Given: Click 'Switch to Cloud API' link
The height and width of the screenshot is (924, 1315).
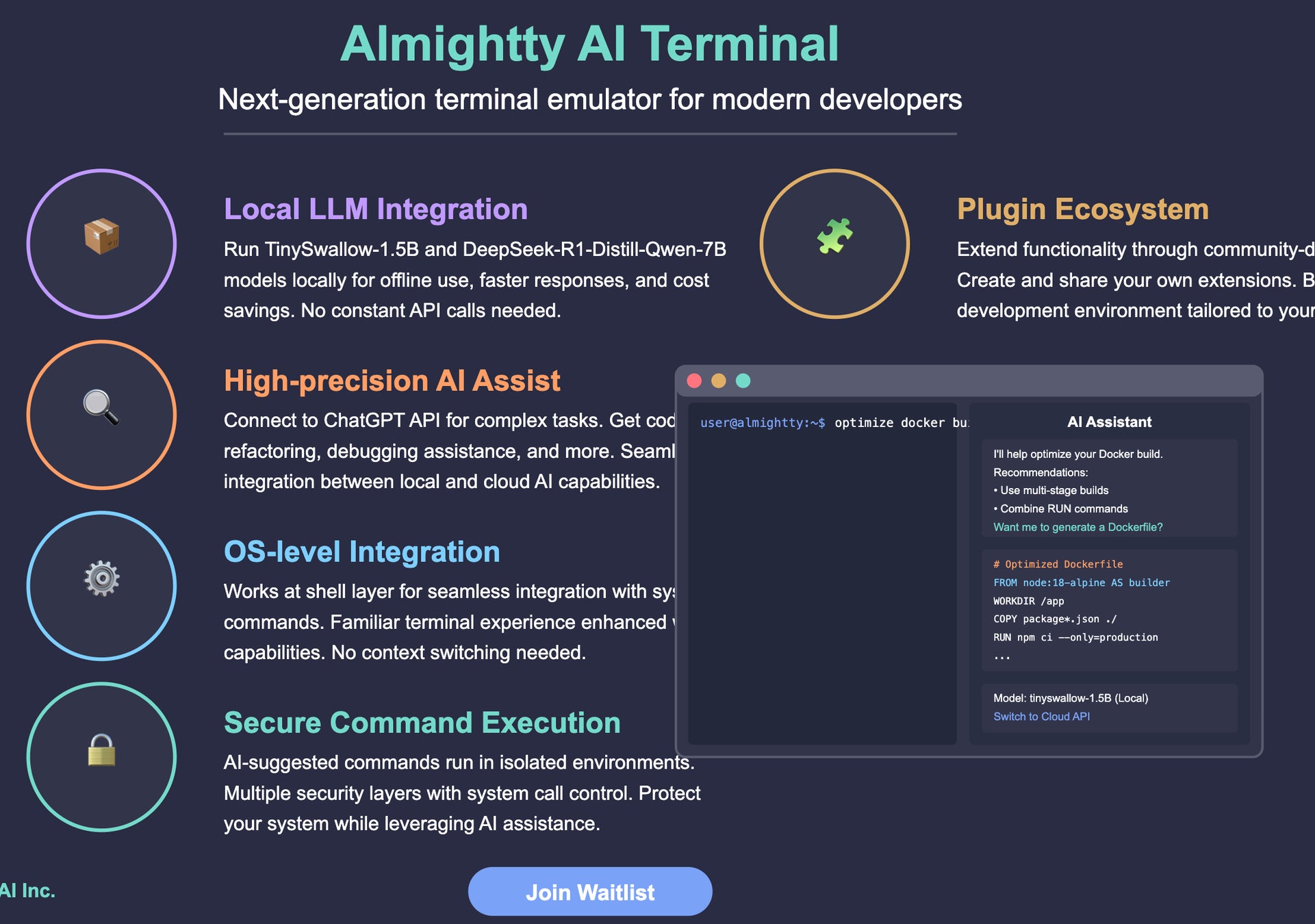Looking at the screenshot, I should (x=1041, y=717).
